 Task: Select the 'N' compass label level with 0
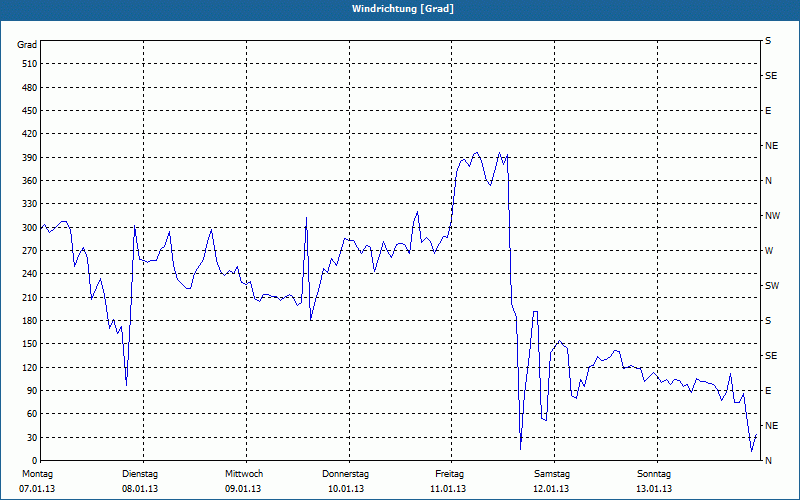coord(768,461)
